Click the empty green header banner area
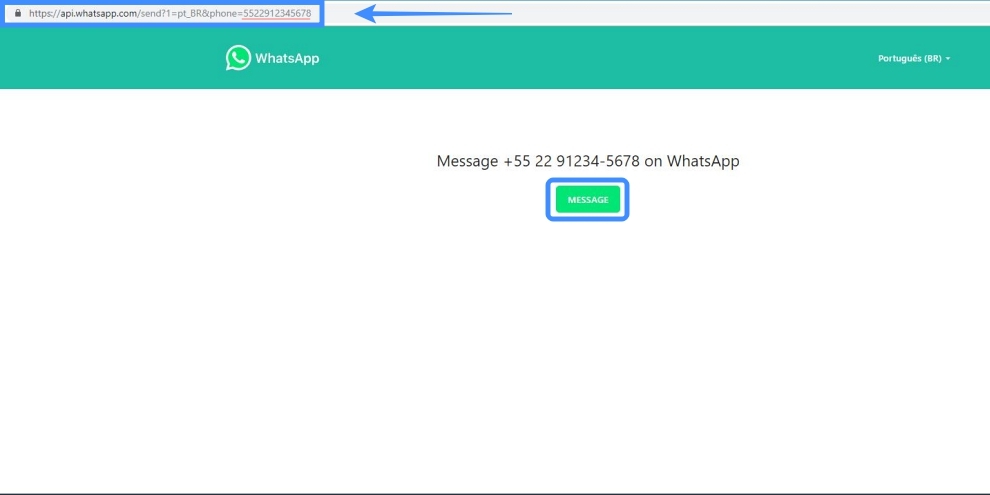This screenshot has width=990, height=495. pos(600,58)
